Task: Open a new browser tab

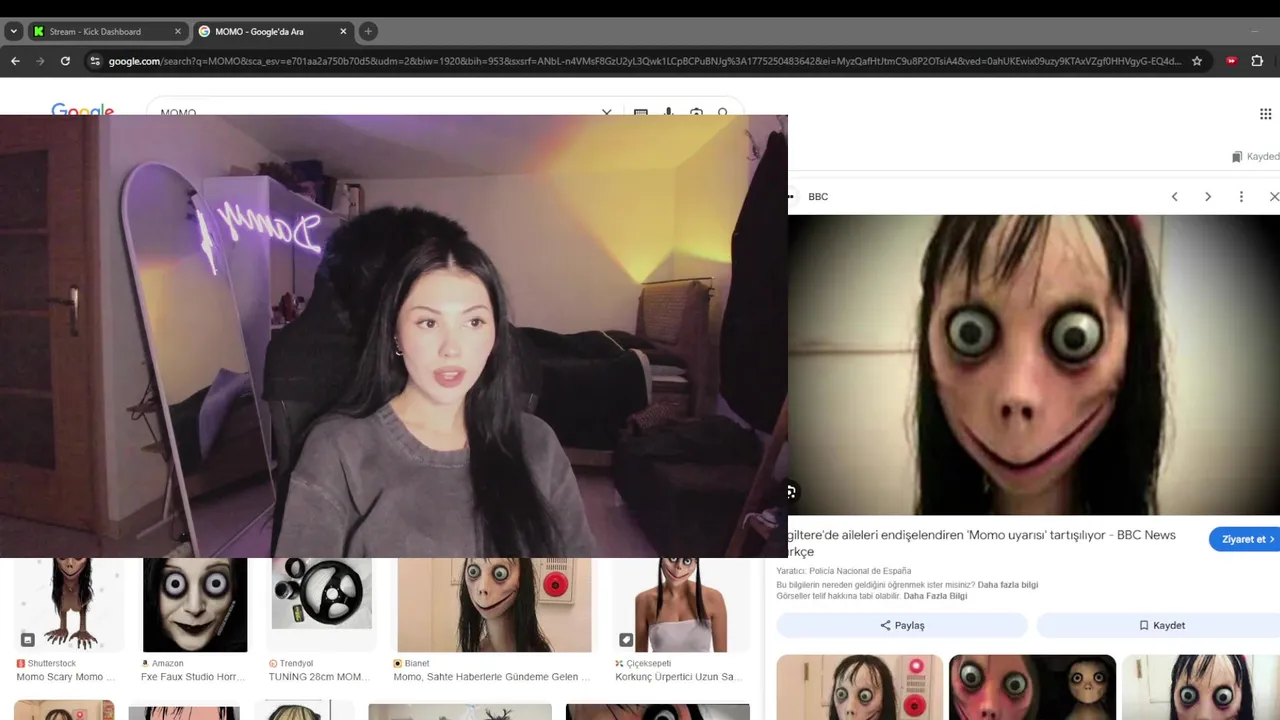Action: 368,31
